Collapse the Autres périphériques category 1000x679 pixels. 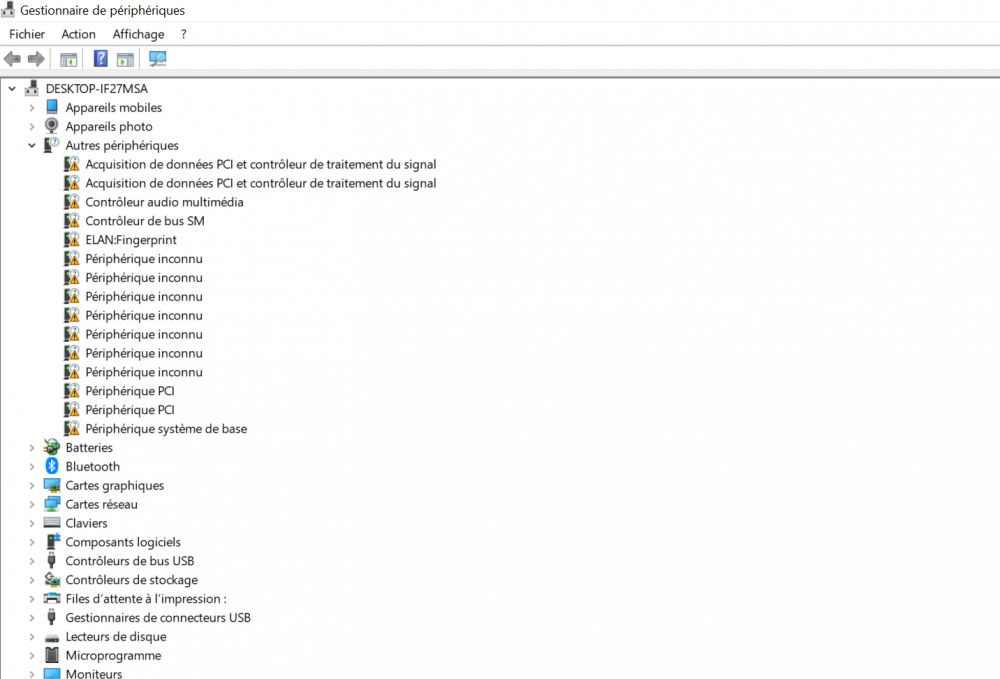coord(31,145)
